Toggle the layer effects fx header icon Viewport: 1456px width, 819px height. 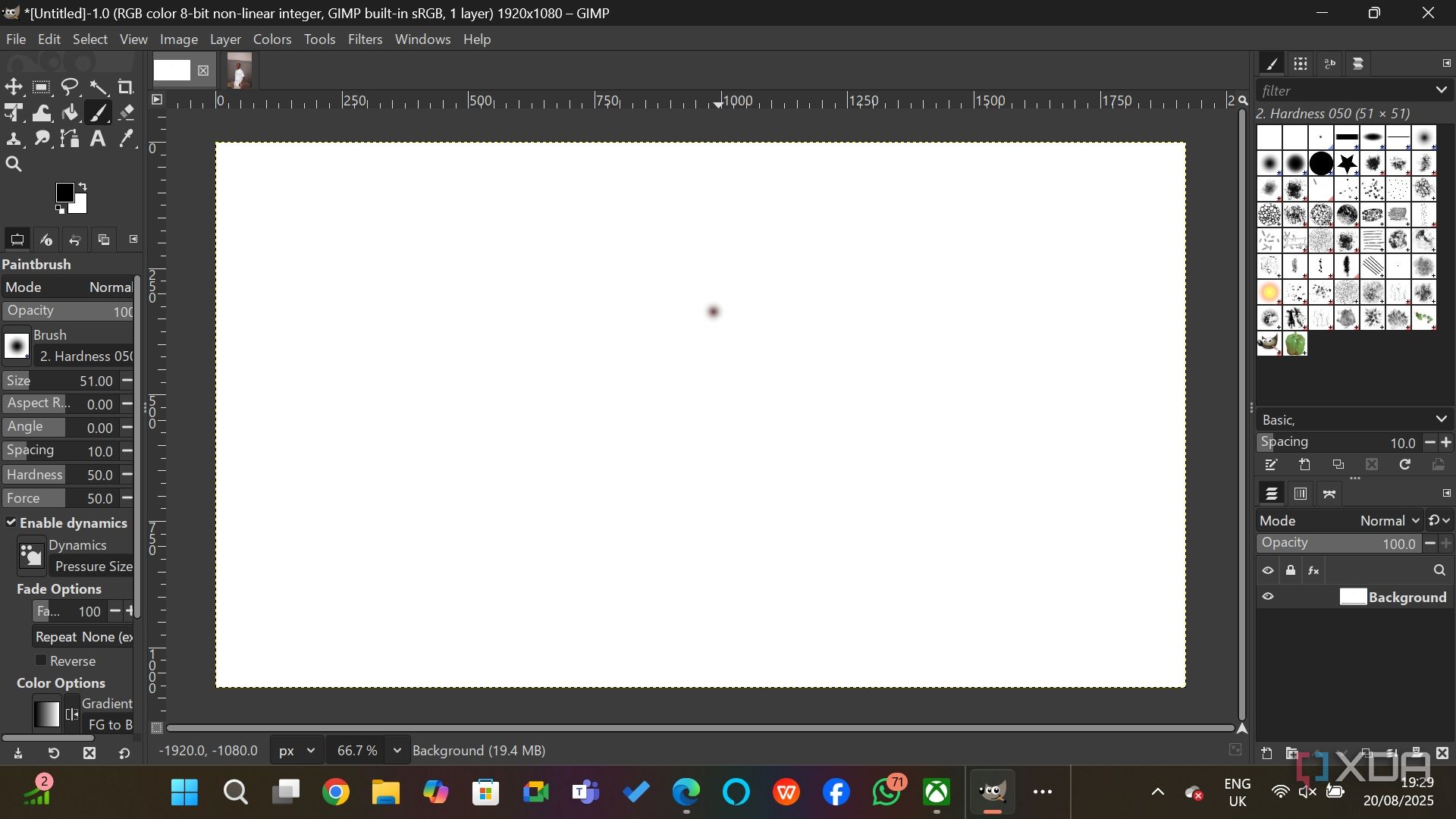pyautogui.click(x=1314, y=570)
